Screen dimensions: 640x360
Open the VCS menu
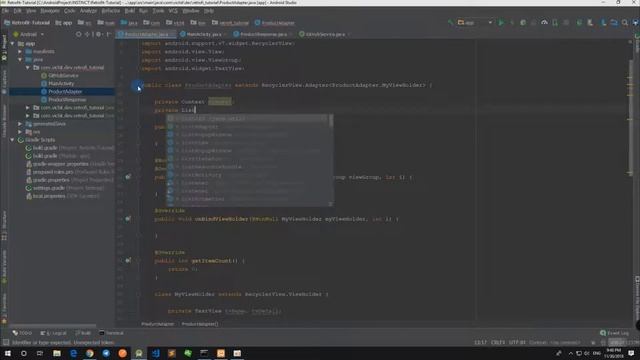(x=173, y=11)
